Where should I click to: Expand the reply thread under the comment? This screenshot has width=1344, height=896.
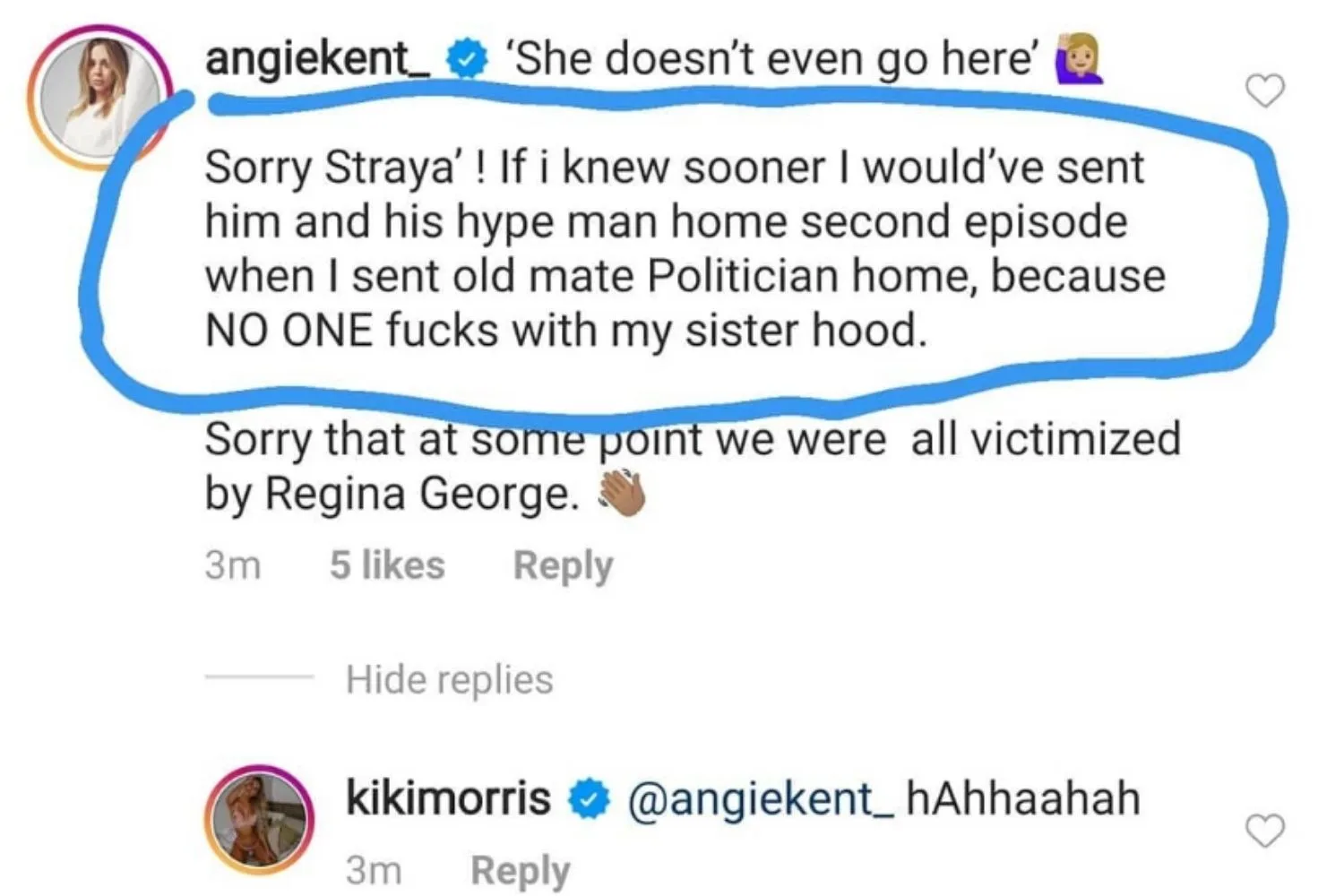pyautogui.click(x=449, y=678)
